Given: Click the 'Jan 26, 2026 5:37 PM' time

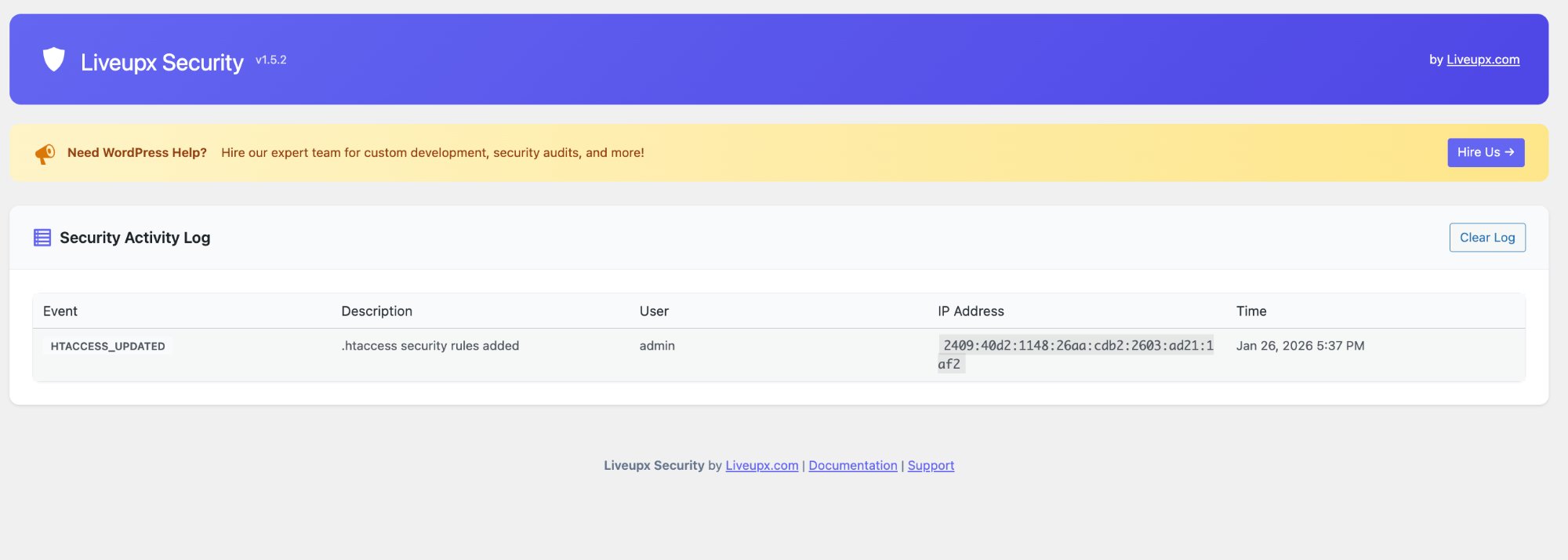Looking at the screenshot, I should pyautogui.click(x=1300, y=346).
